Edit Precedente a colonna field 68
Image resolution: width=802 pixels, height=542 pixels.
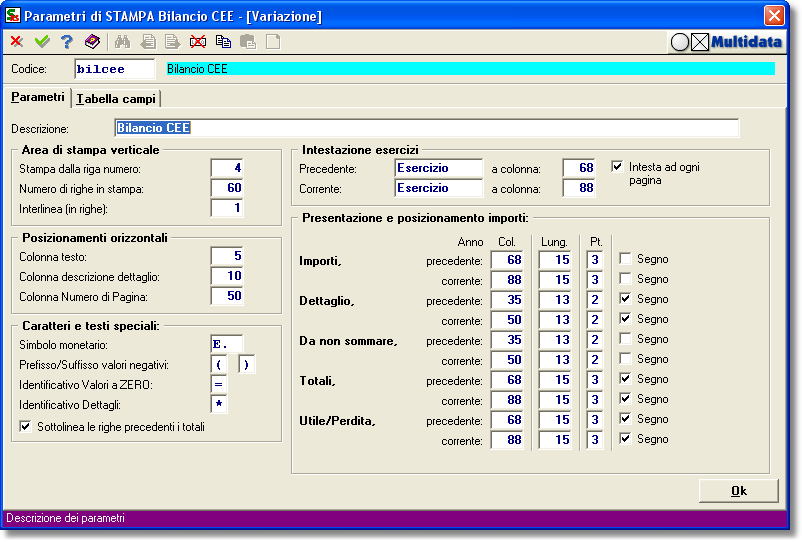point(578,168)
